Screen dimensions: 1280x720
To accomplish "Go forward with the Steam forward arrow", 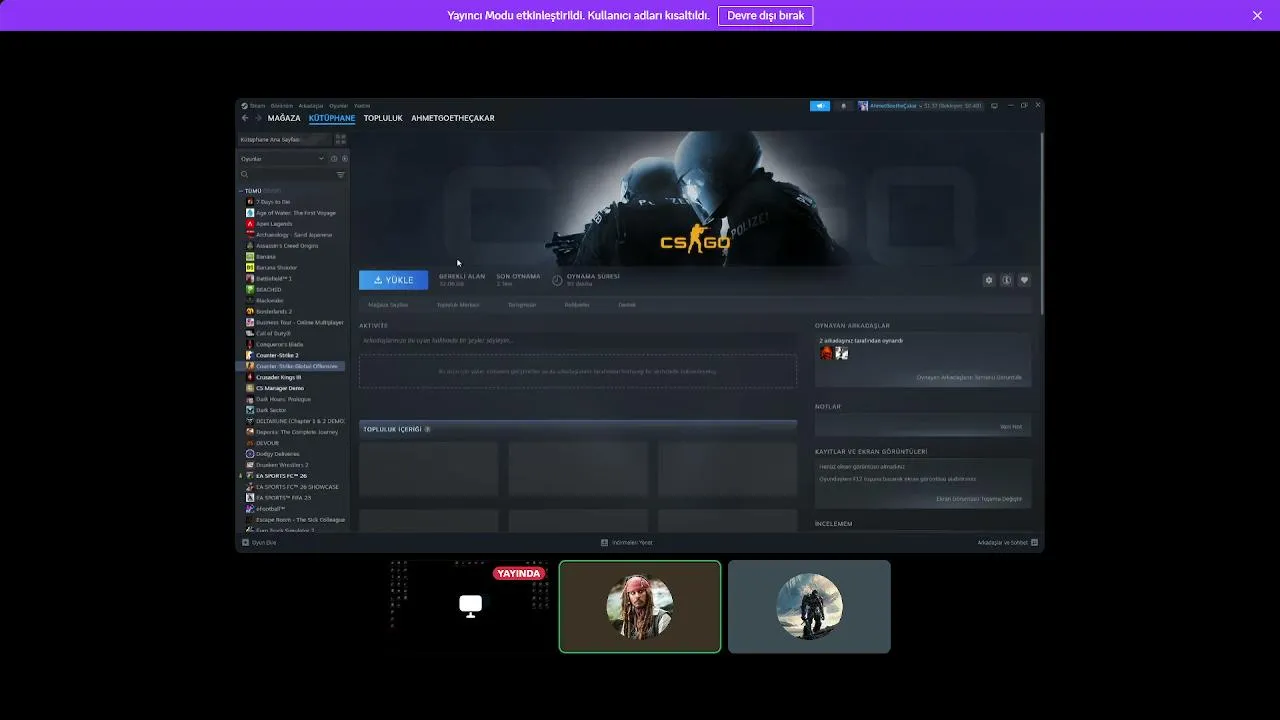I will tap(258, 118).
